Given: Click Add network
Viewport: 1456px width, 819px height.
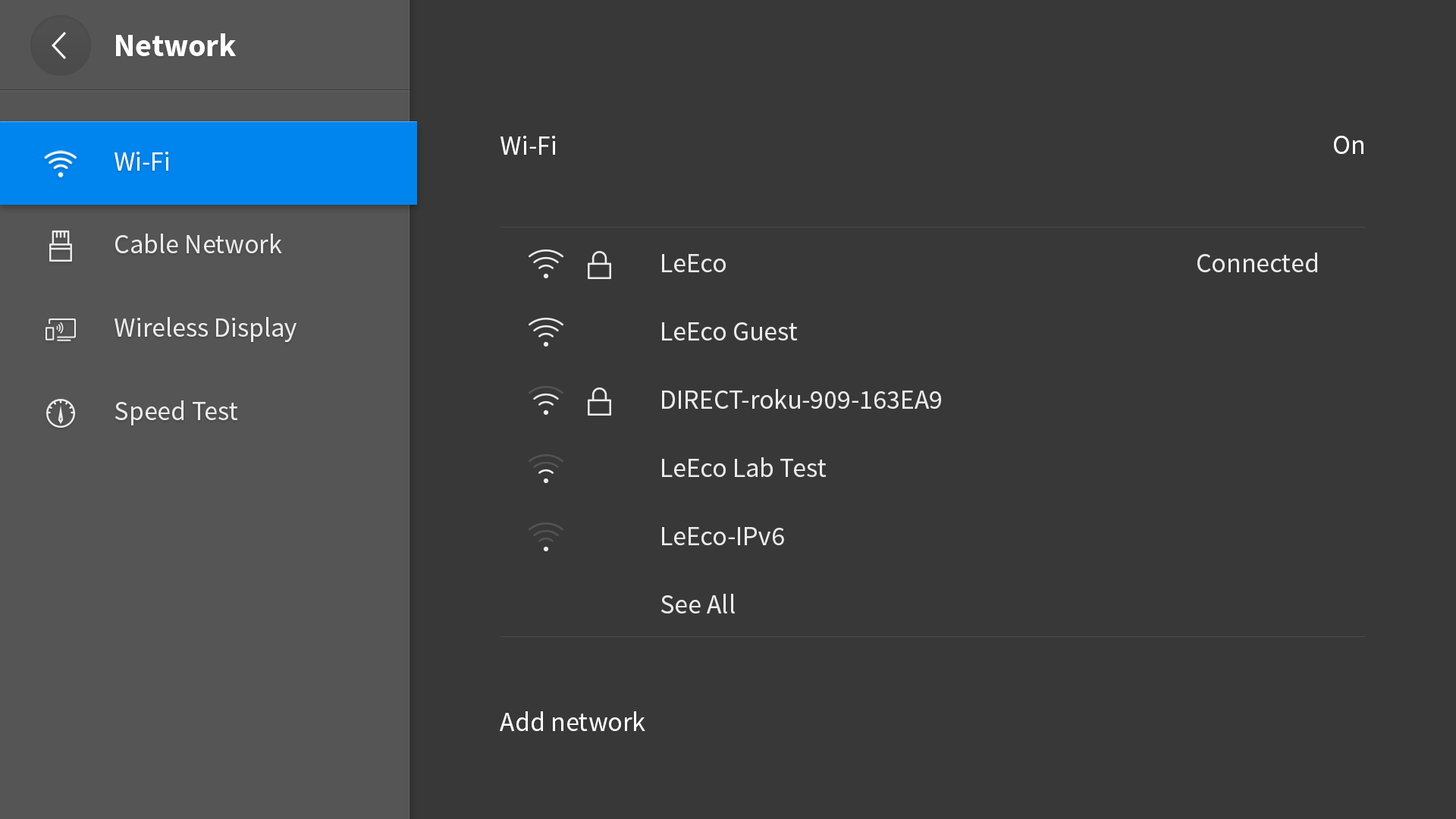Looking at the screenshot, I should click(572, 722).
